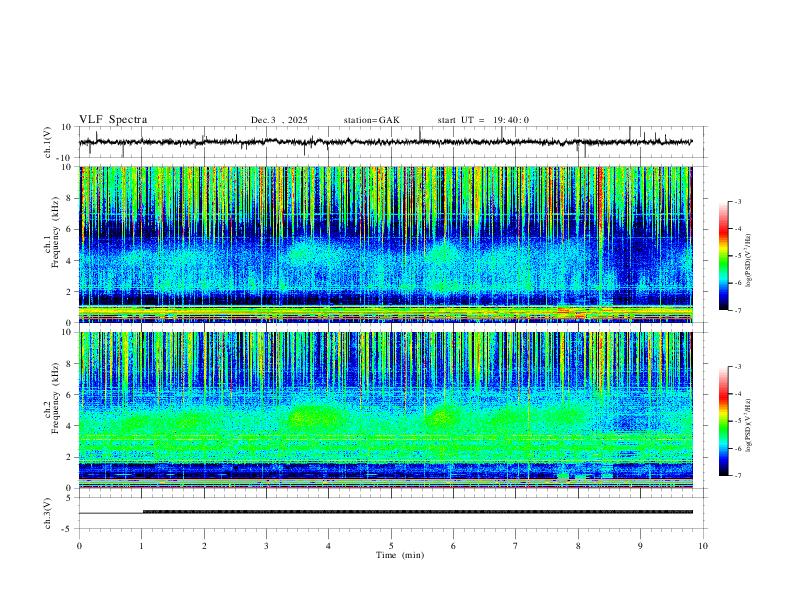Click the 'start UT = 19:40:0' label
Screen dimensions: 792x612
tap(483, 120)
